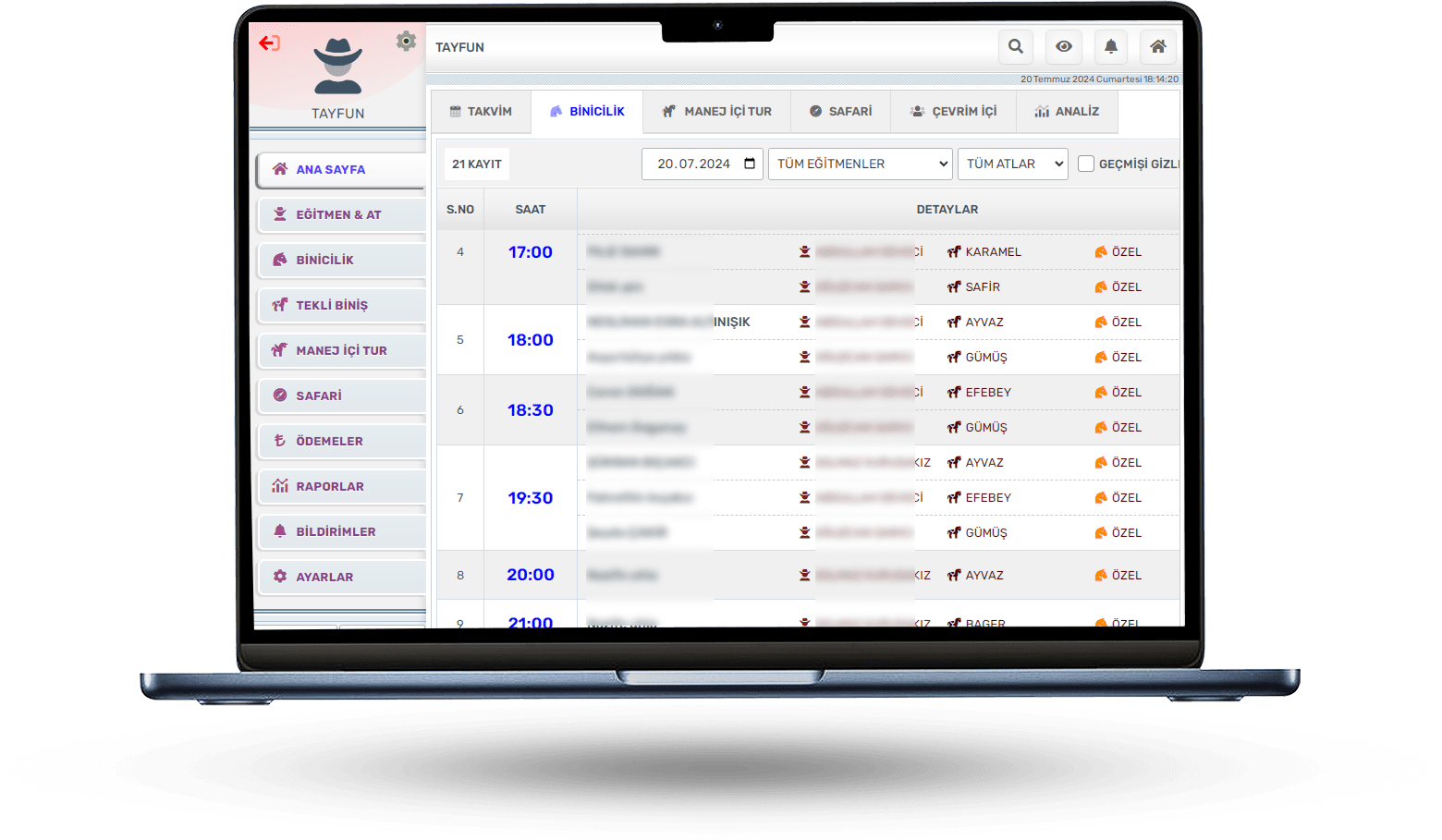Open the ANA SAYFA sidebar item
This screenshot has height=840, width=1442.
341,170
